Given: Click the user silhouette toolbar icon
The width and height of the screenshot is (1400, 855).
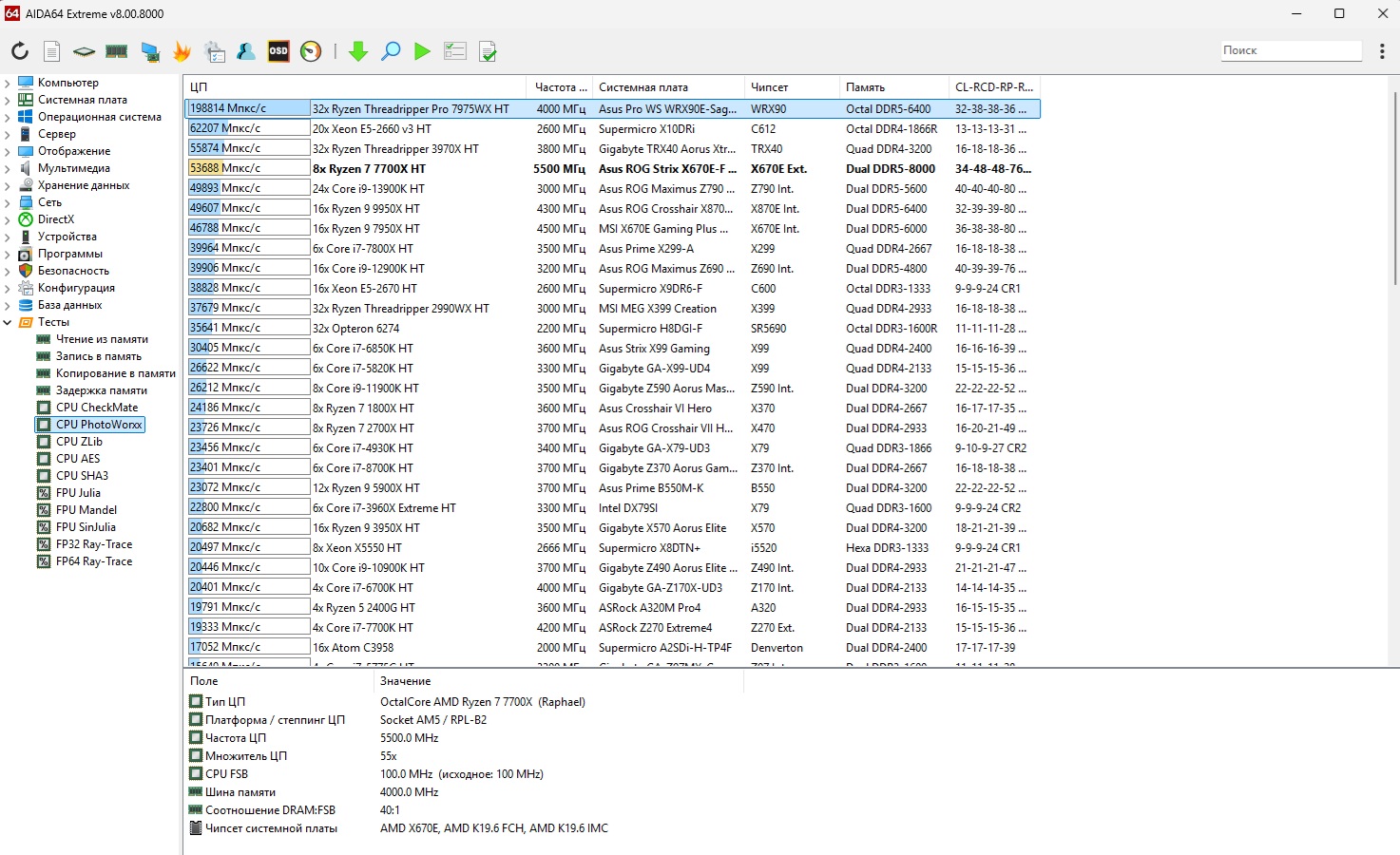Looking at the screenshot, I should [x=246, y=51].
